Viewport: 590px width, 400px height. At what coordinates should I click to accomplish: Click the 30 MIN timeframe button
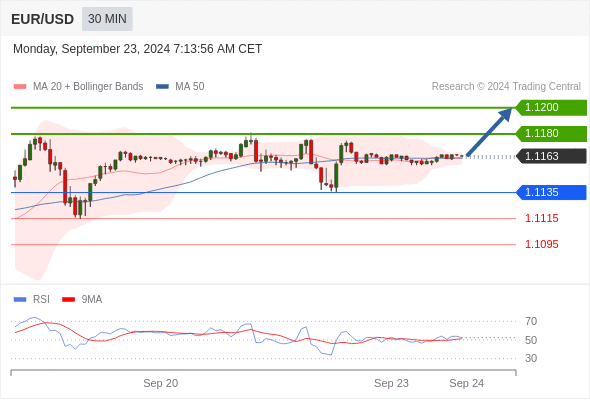coord(107,19)
